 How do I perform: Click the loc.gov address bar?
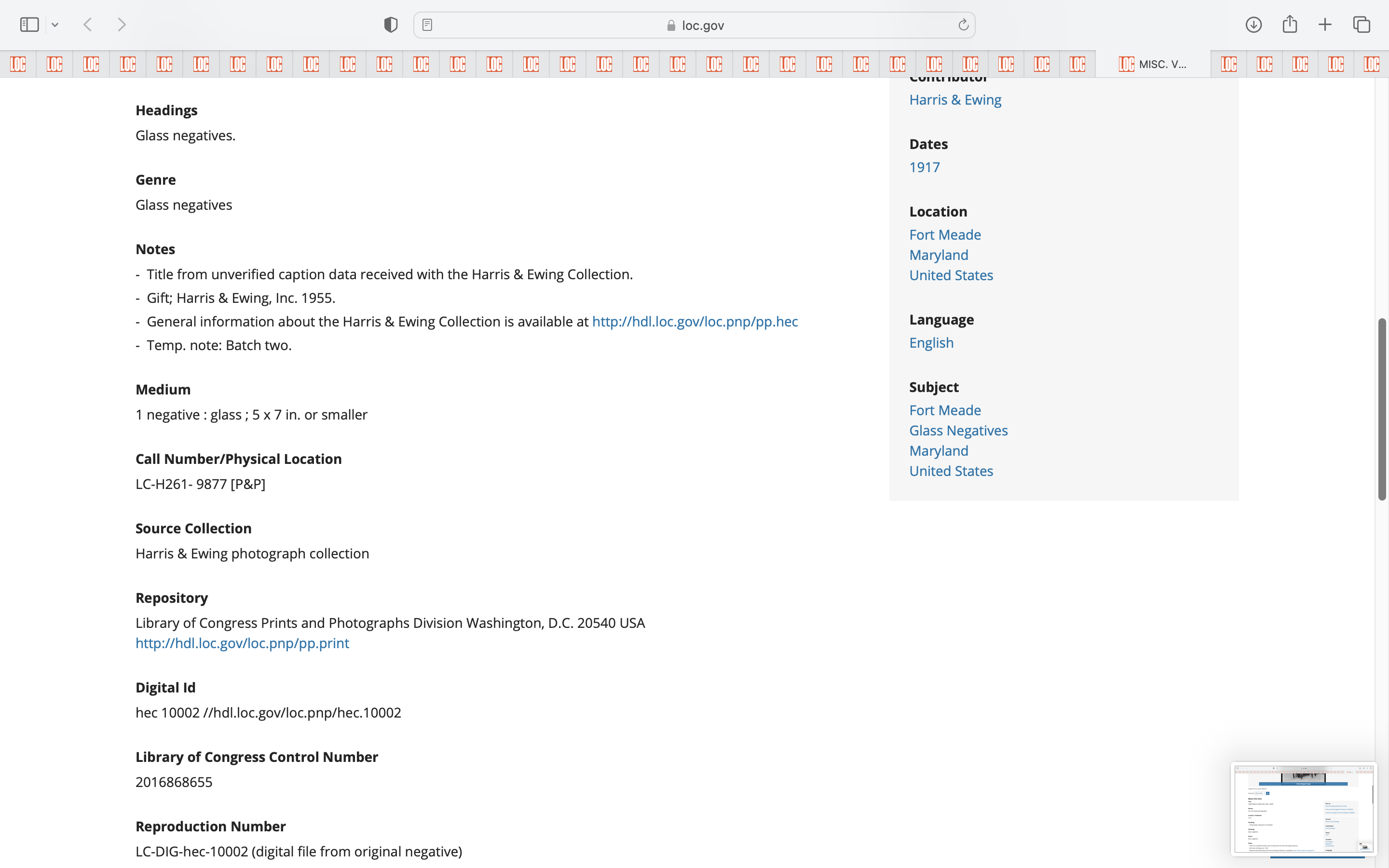[694, 25]
